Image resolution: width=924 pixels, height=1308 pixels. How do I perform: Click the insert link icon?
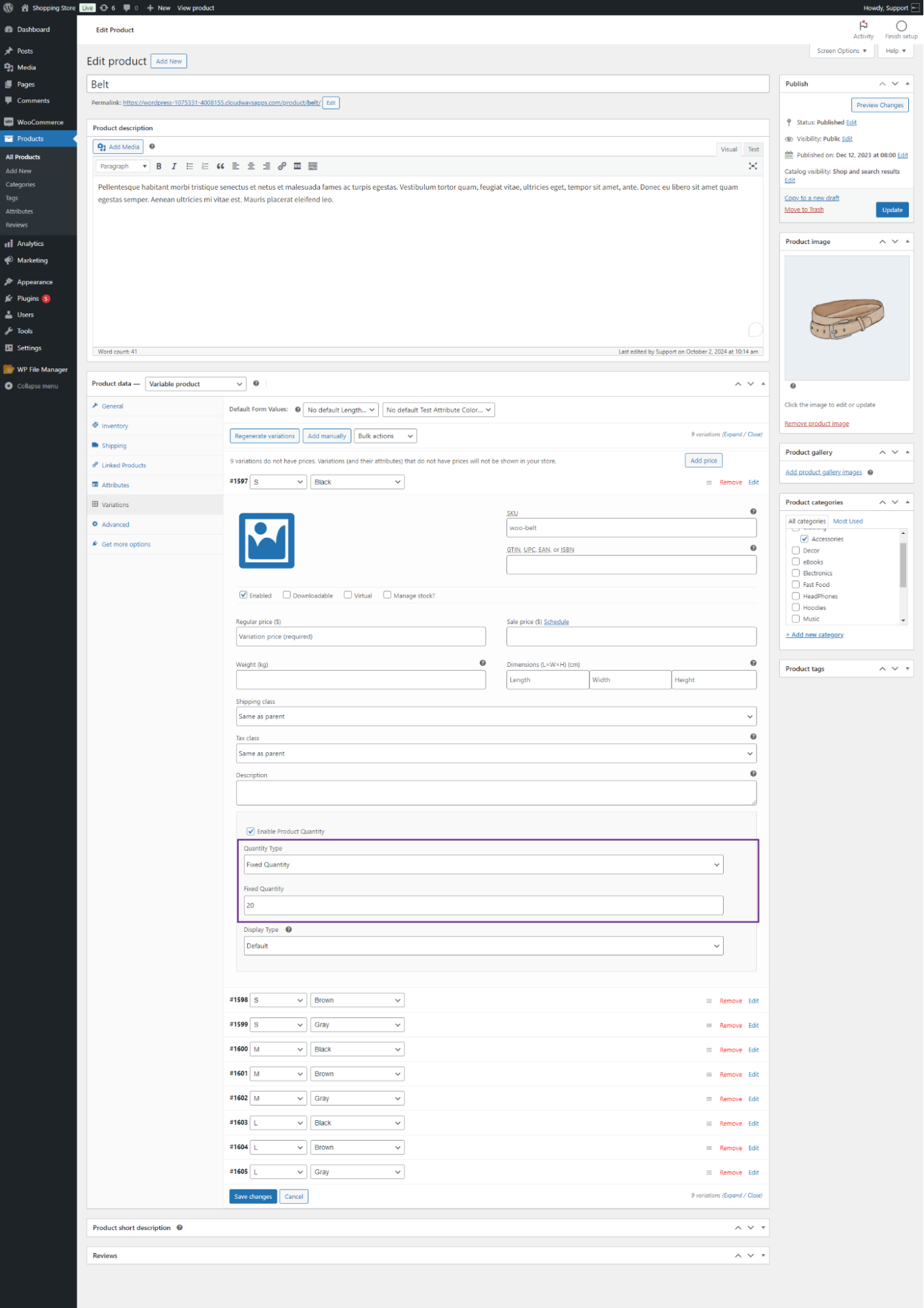[282, 166]
